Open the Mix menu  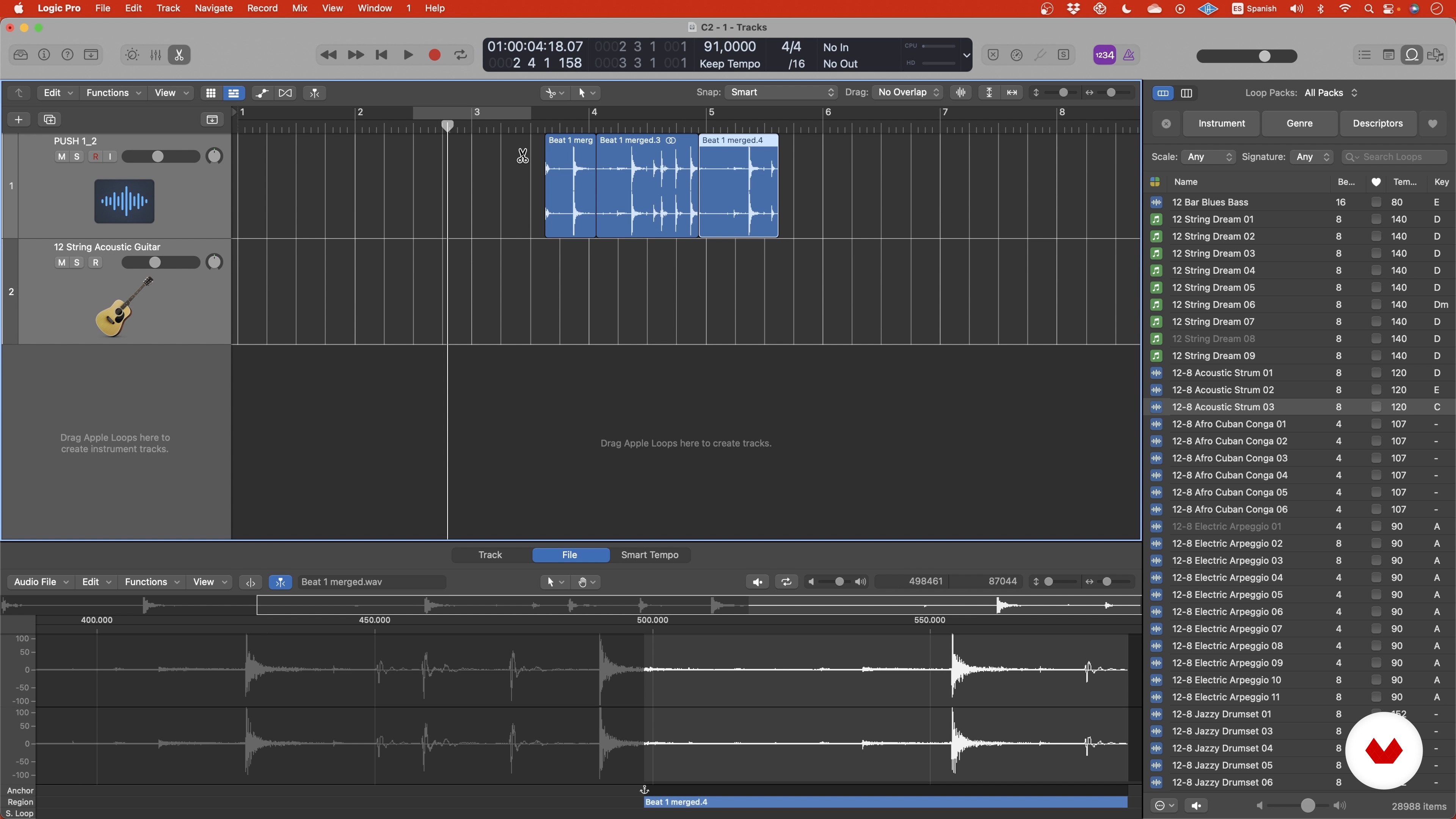pyautogui.click(x=300, y=8)
